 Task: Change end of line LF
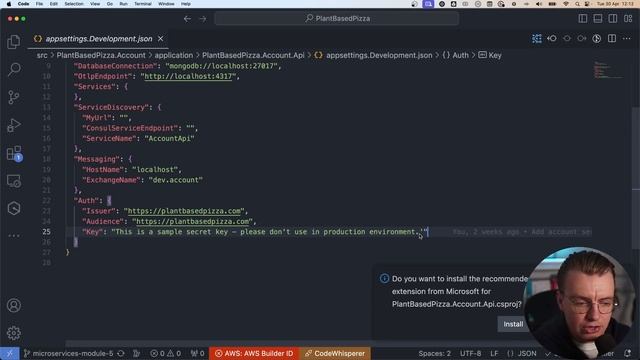[494, 353]
